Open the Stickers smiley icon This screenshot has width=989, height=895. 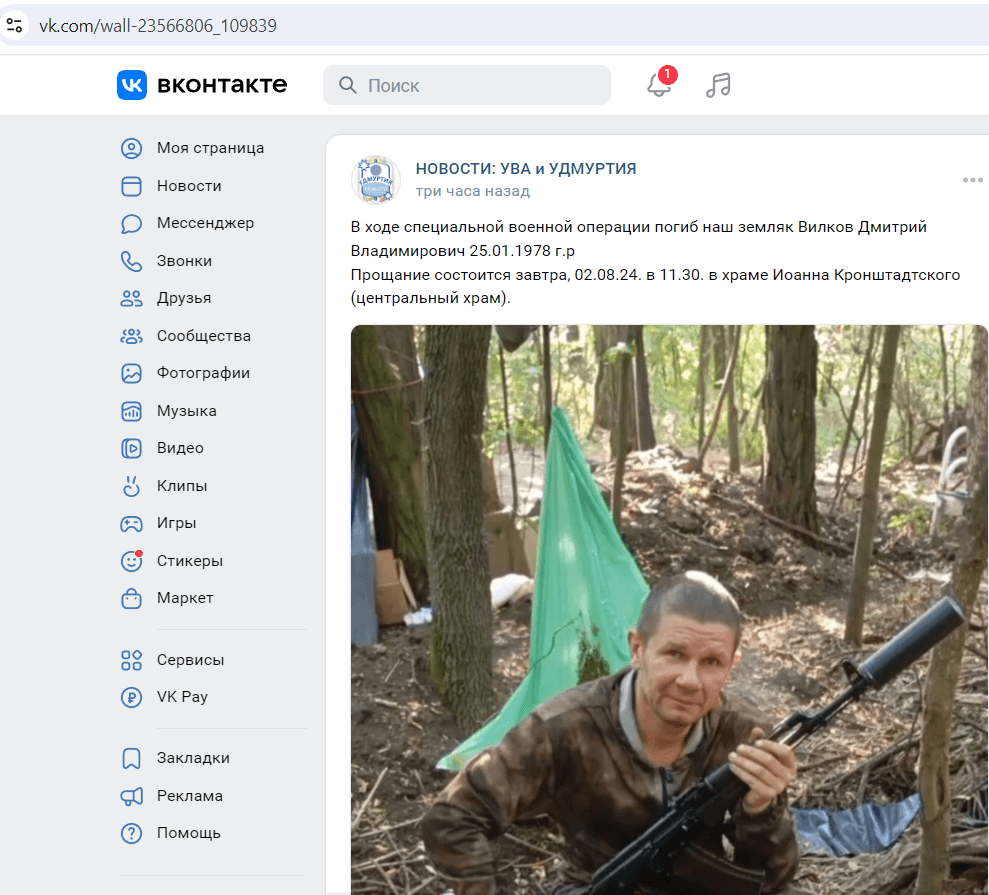(x=131, y=561)
